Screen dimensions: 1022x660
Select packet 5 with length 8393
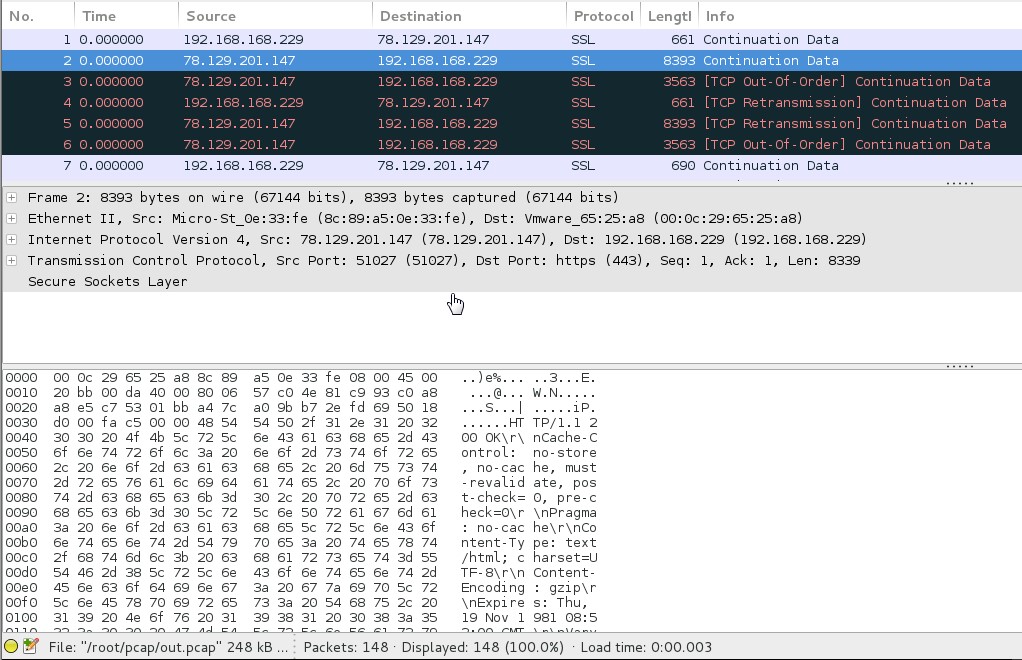pos(512,123)
